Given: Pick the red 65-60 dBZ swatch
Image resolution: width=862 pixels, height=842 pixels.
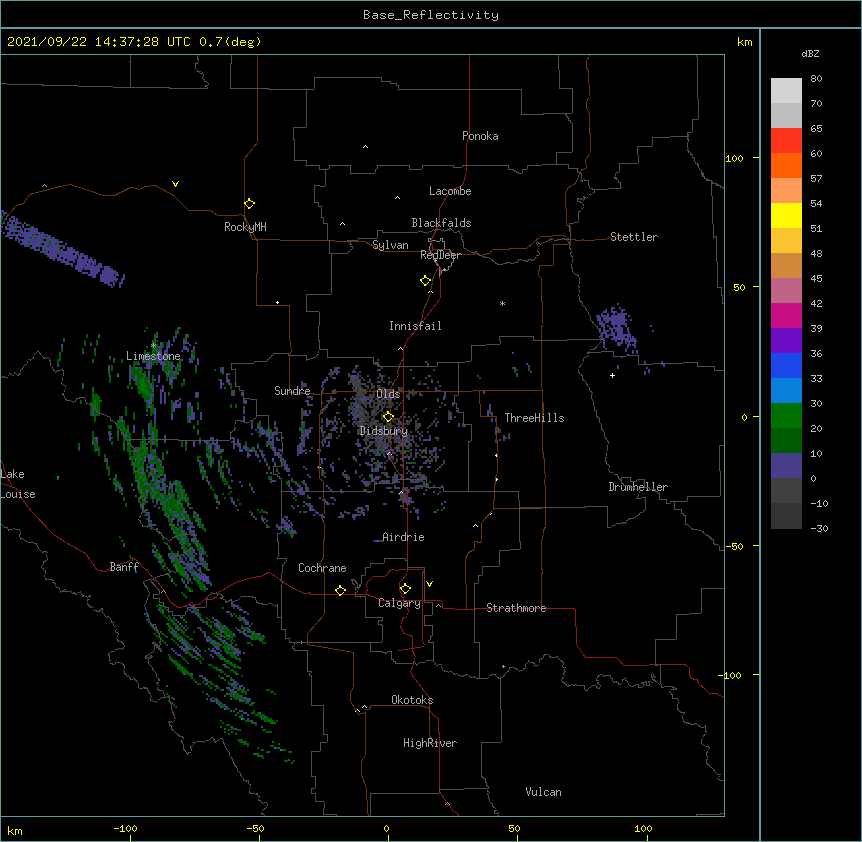Looking at the screenshot, I should coord(786,140).
